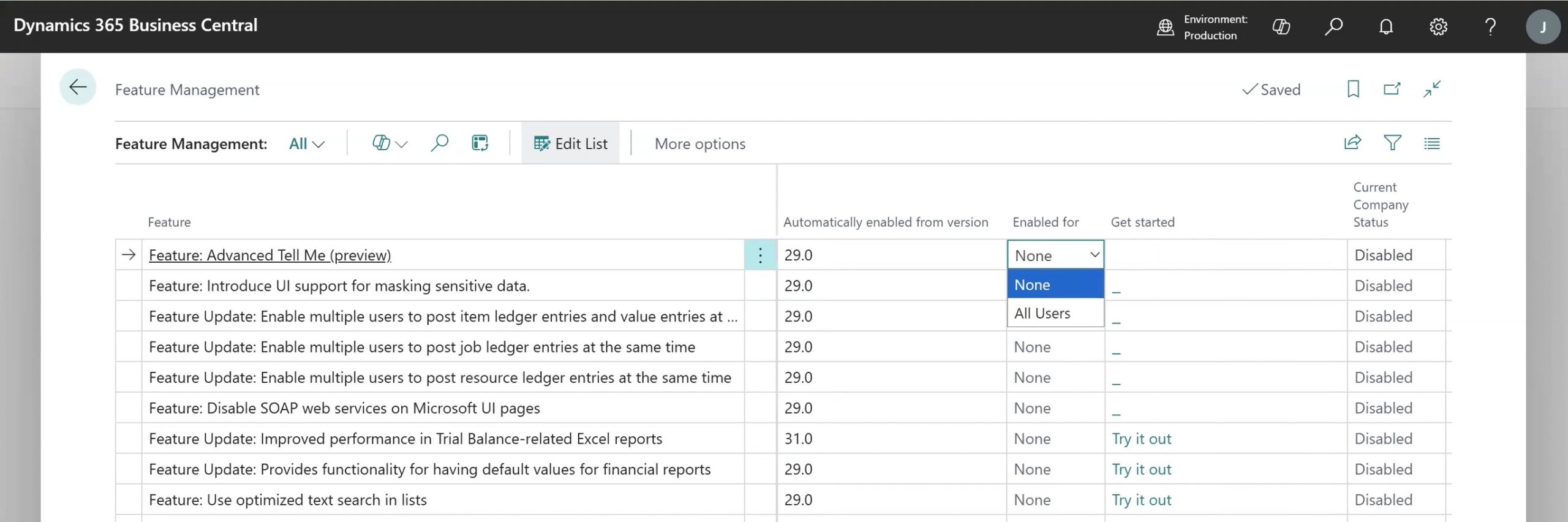Screen dimensions: 1568x522
Task: Open the All view selector dropdown
Action: 306,144
